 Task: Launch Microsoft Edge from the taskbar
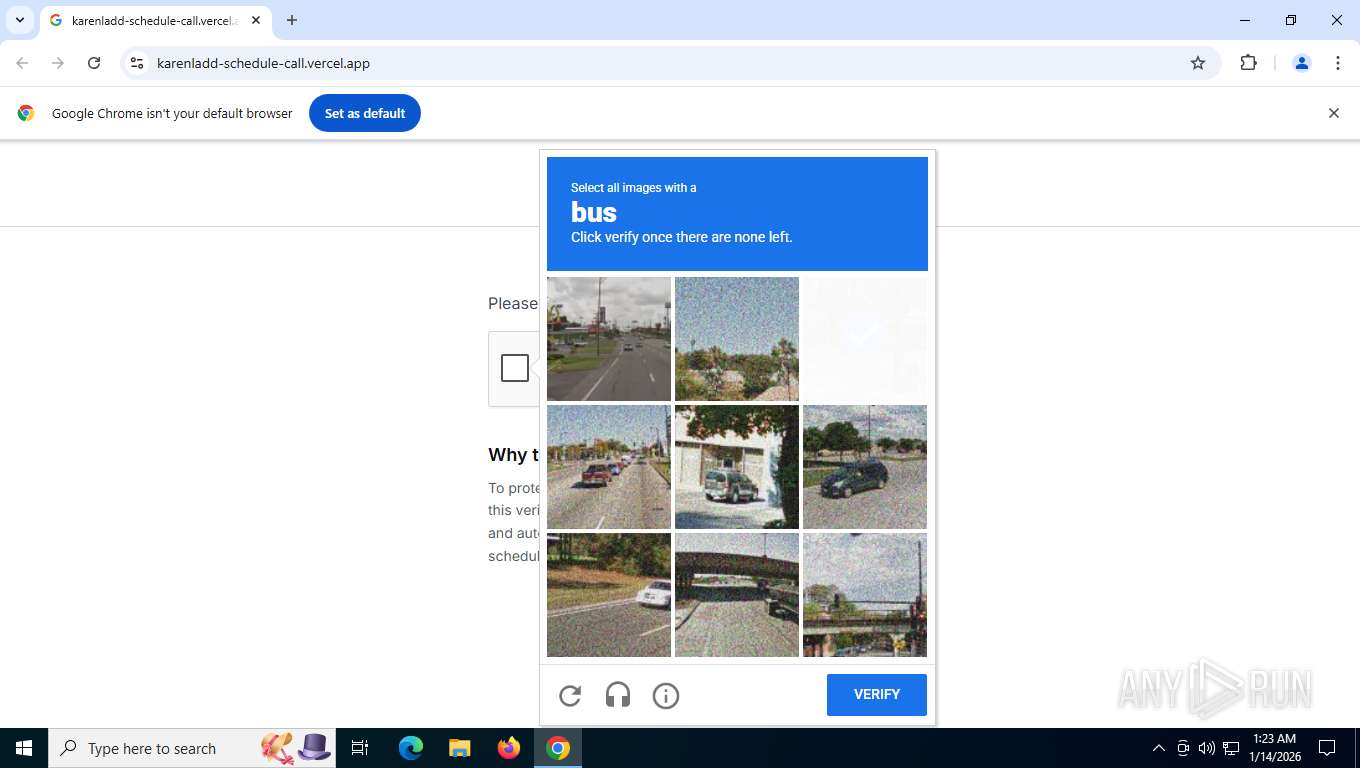click(x=411, y=748)
